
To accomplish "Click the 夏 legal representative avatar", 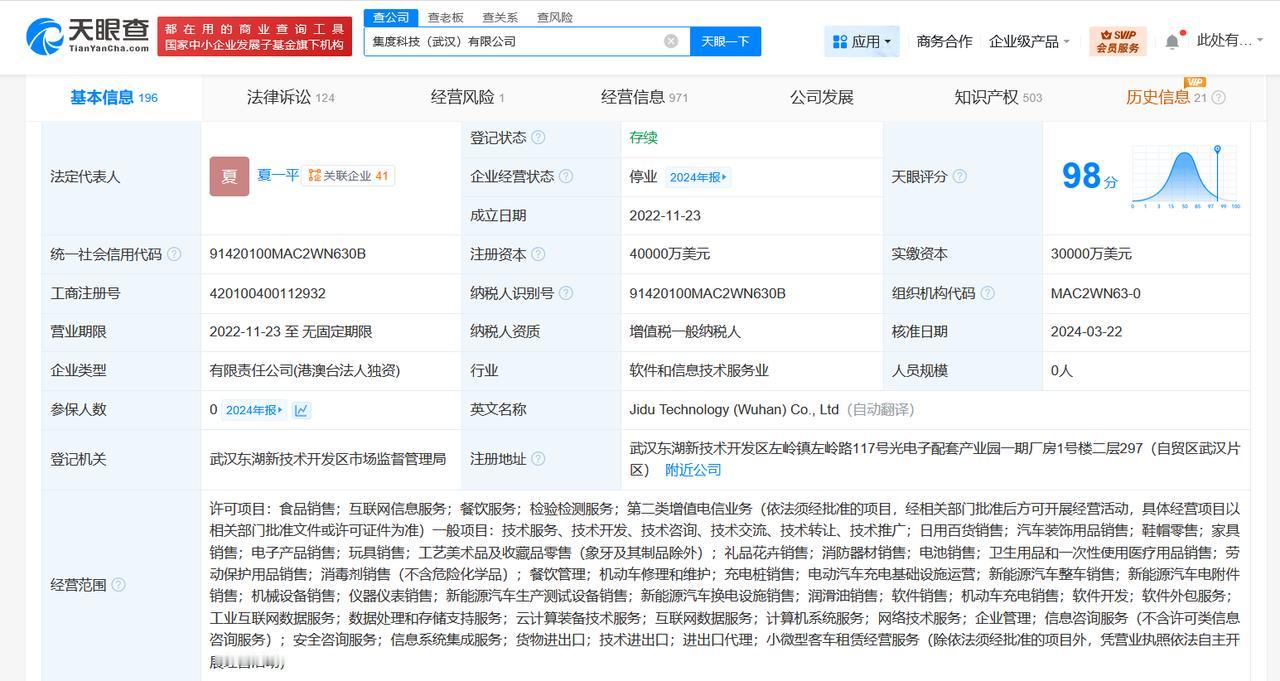I will [x=229, y=176].
